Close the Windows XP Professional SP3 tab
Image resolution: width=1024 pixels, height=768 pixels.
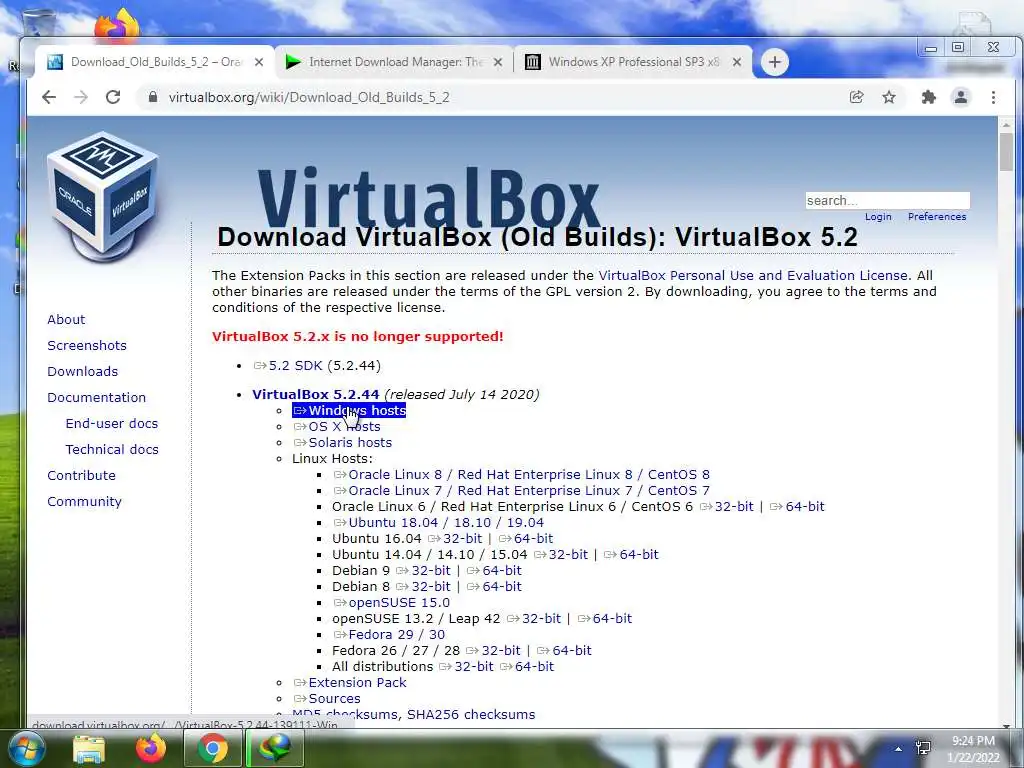[x=737, y=62]
